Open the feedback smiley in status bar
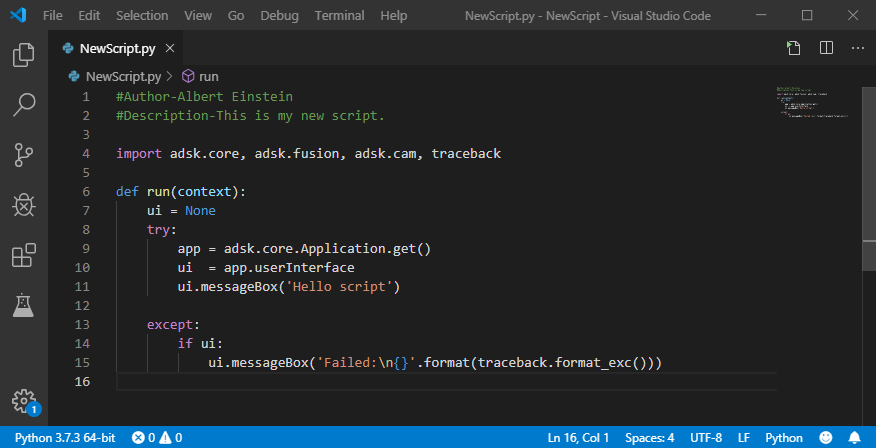Screen dimensions: 876x448 click(826, 437)
